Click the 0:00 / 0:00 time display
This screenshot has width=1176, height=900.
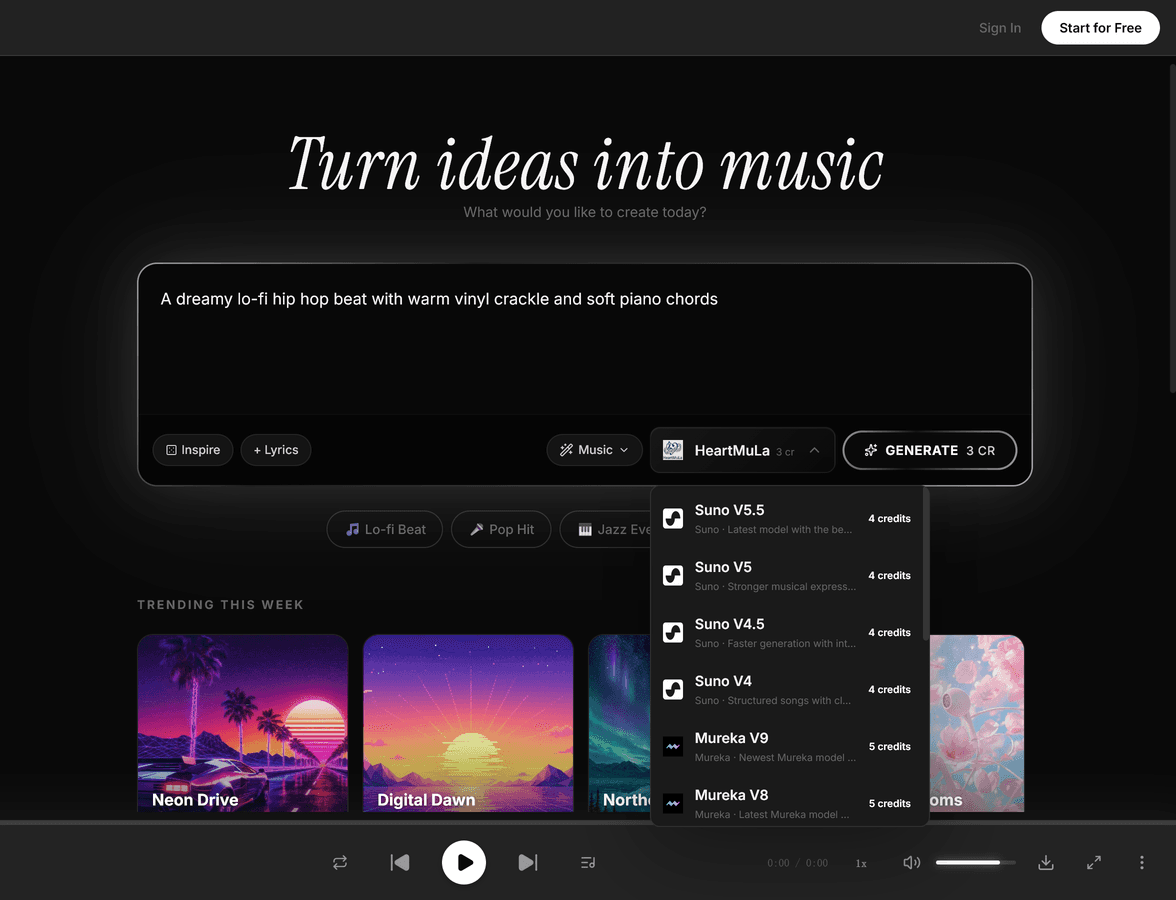click(x=797, y=863)
